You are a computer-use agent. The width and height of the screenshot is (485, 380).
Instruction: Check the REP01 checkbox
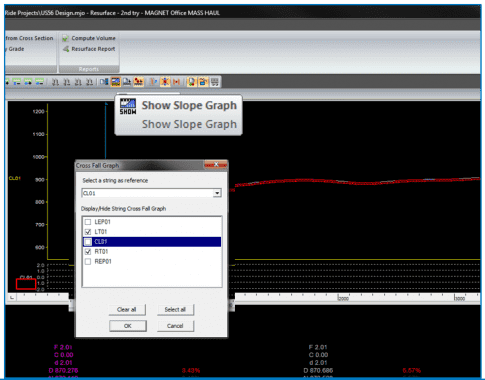[x=88, y=262]
